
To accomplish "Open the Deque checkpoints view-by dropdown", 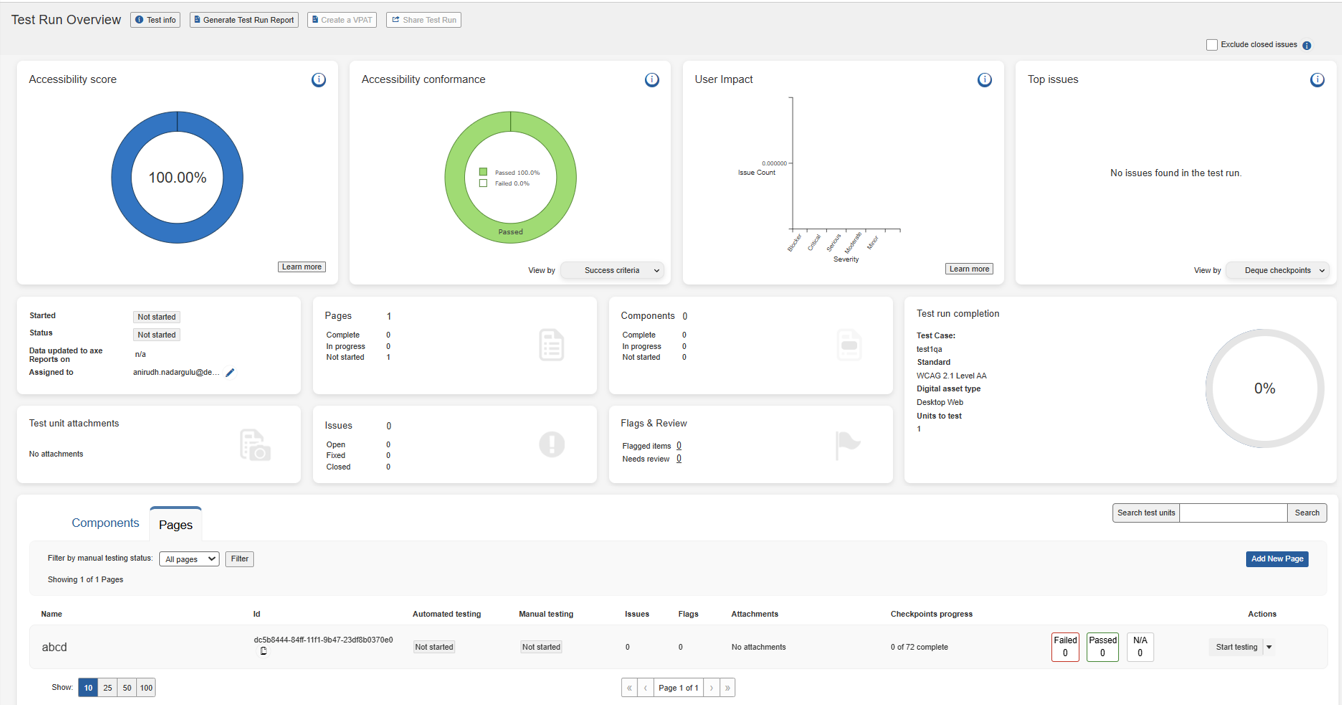I will tap(1279, 270).
